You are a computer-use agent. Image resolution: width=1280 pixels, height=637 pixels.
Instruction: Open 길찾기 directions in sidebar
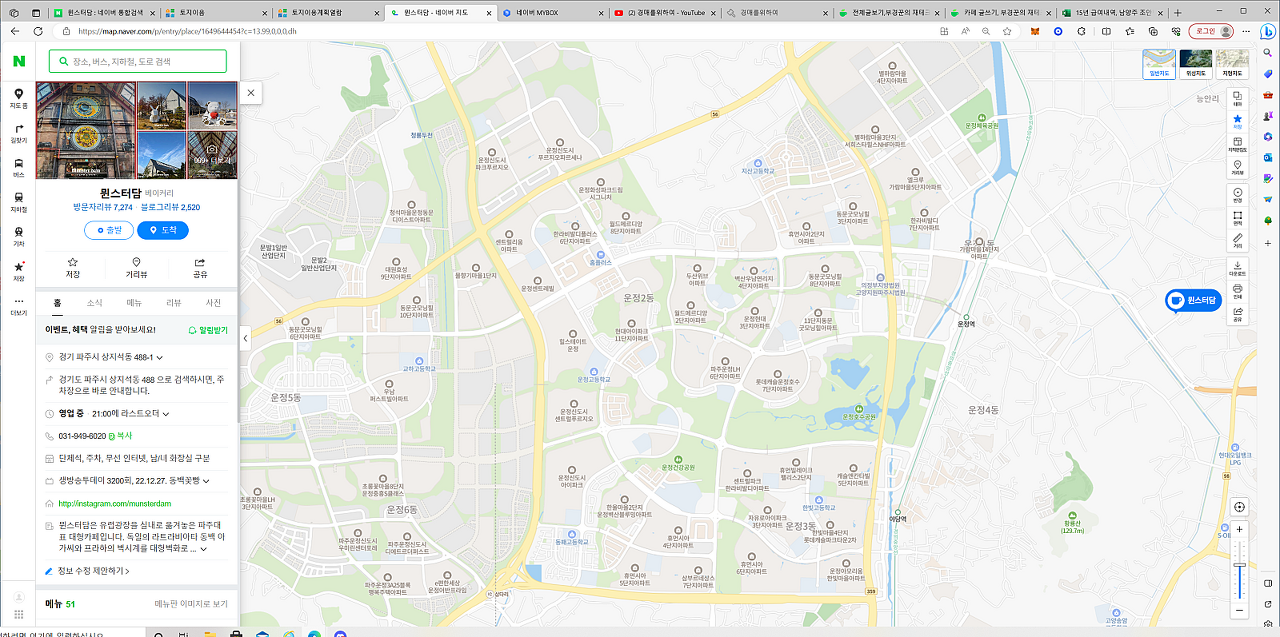click(x=18, y=133)
